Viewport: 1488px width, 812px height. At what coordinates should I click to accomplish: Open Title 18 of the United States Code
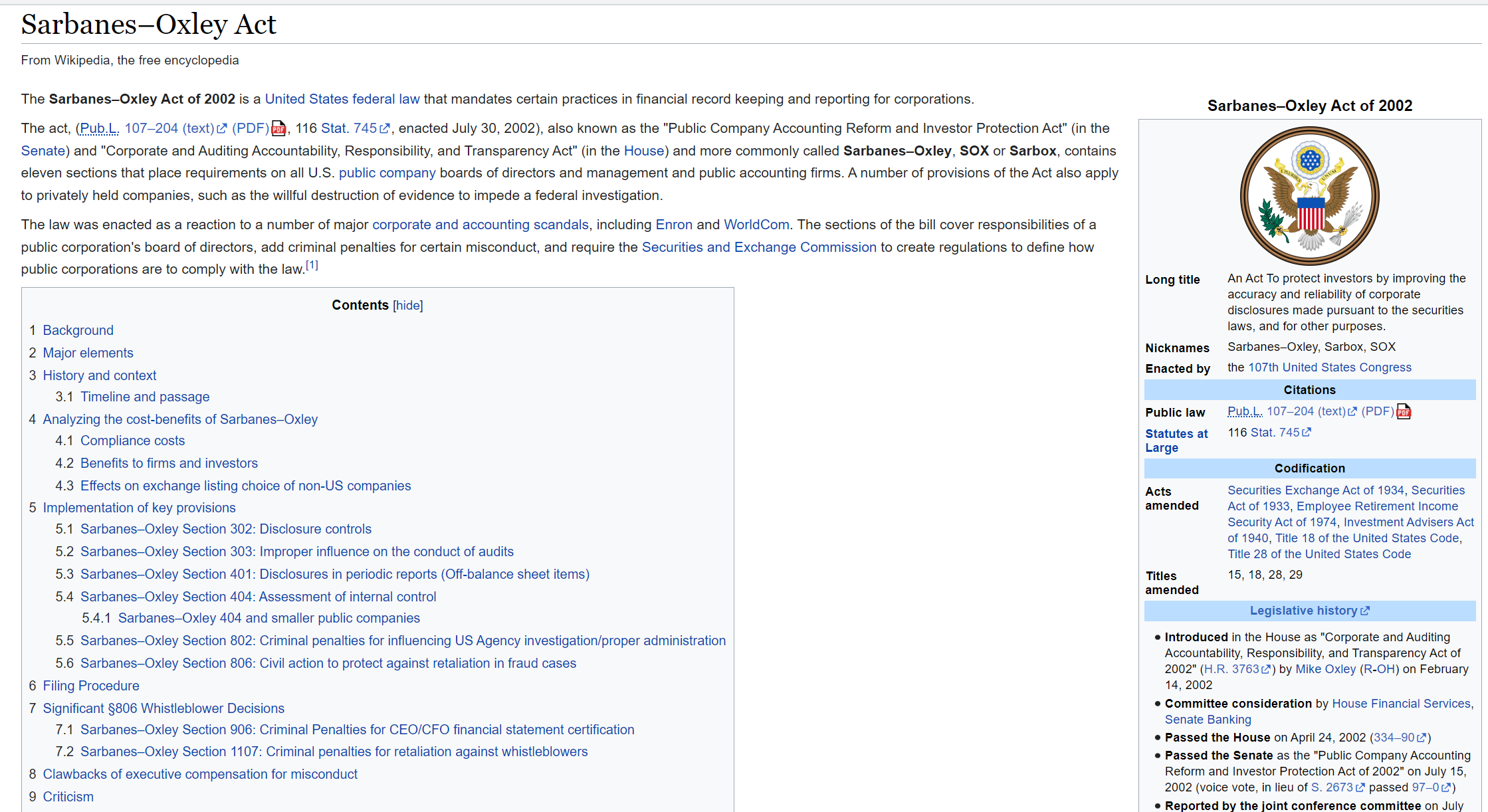pyautogui.click(x=1367, y=538)
